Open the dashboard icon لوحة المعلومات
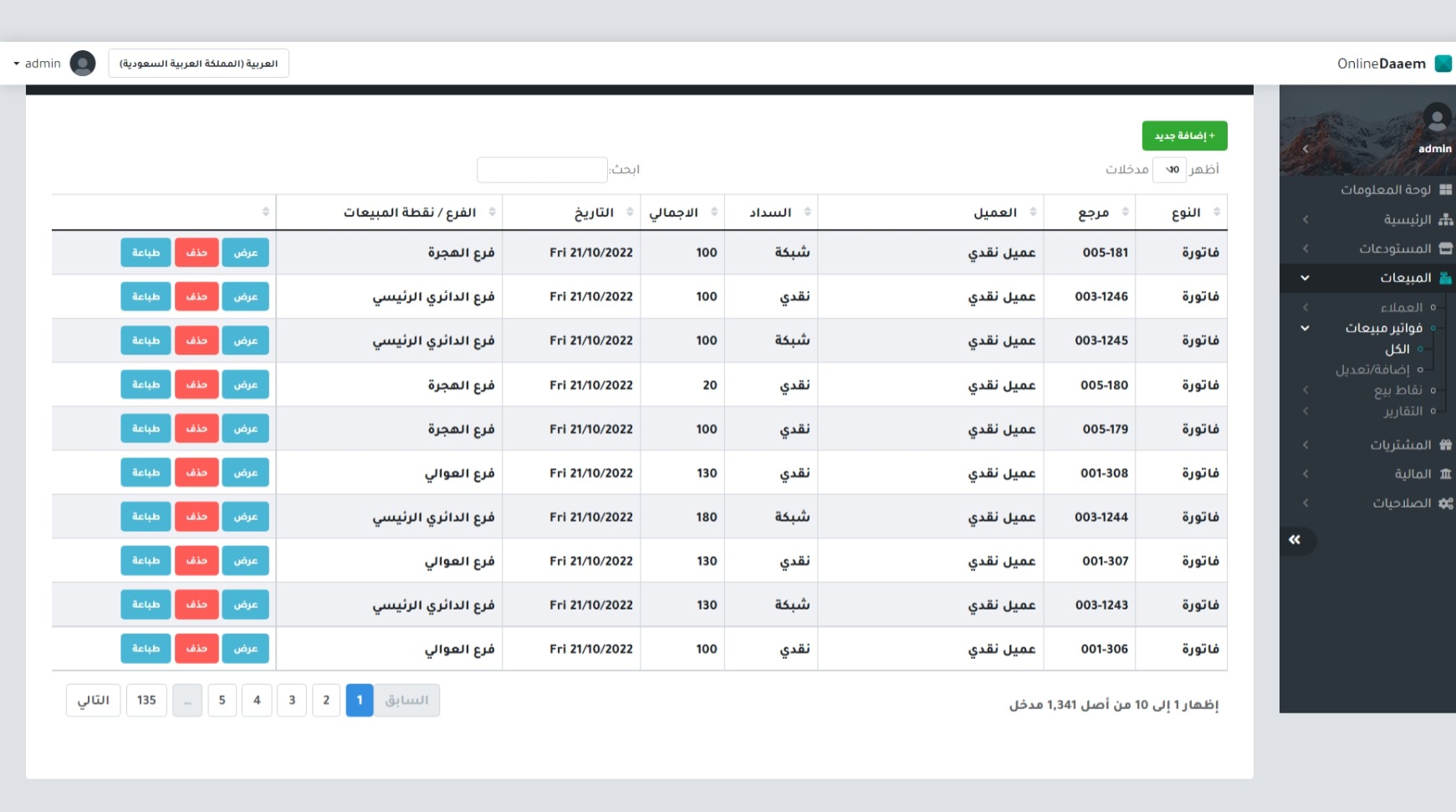This screenshot has height=812, width=1456. 1445,190
